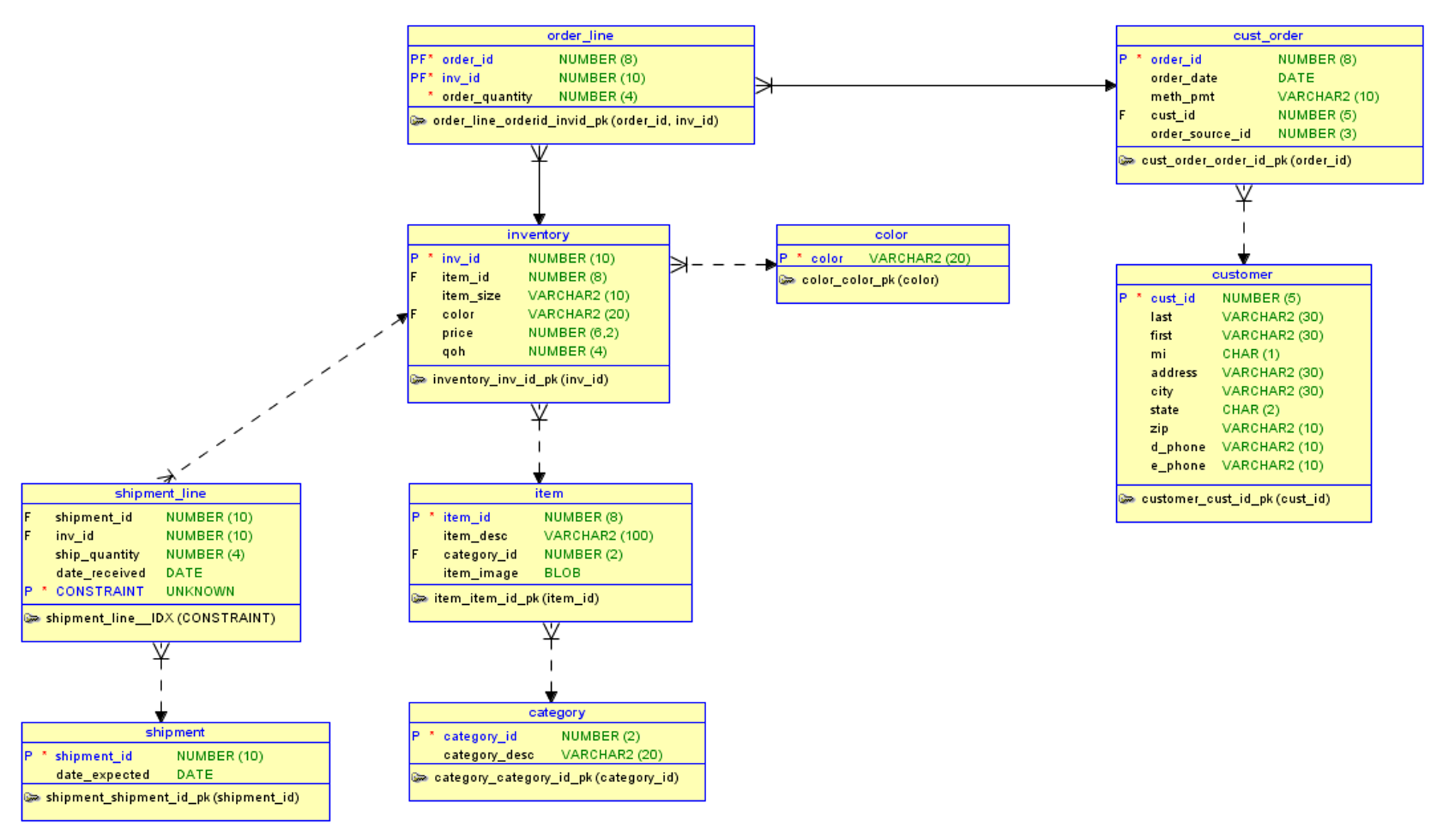Click the key icon on shipment_shipment_id_pk
Viewport: 1449px width, 840px height.
tap(33, 797)
